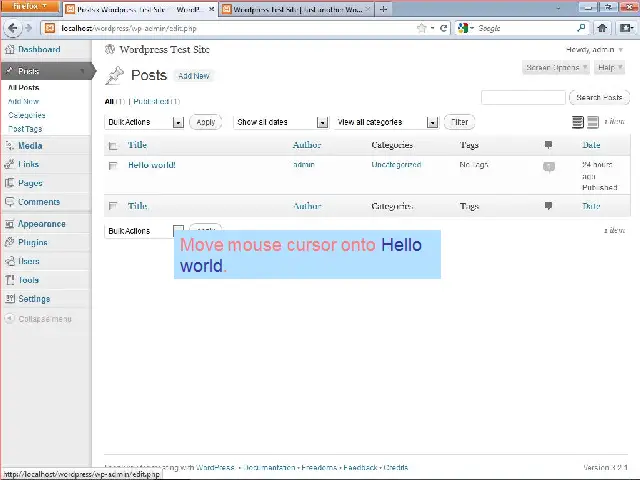Open the Howdy, admin user menu

(x=594, y=50)
